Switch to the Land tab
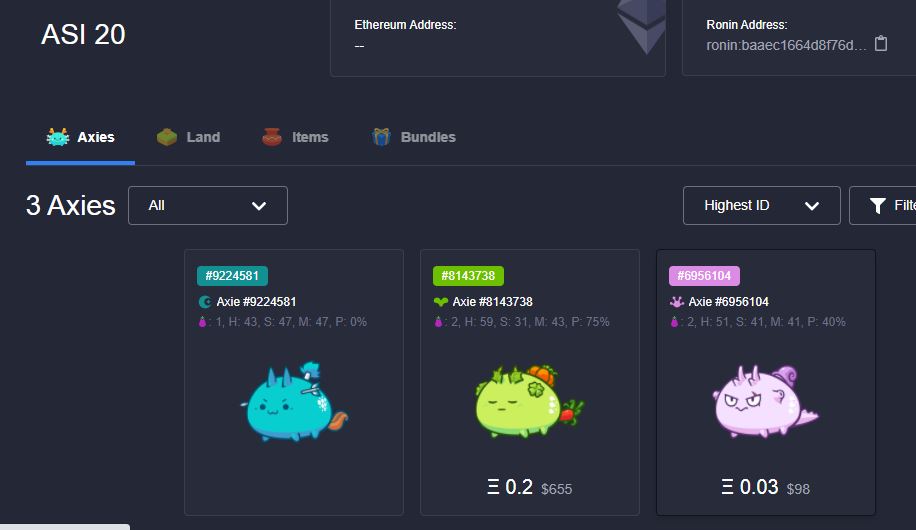This screenshot has width=916, height=530. [x=189, y=137]
